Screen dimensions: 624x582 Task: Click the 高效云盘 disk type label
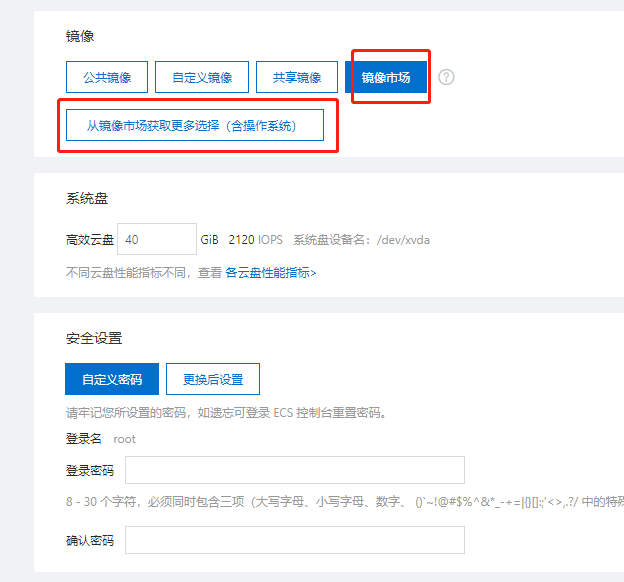[89, 240]
